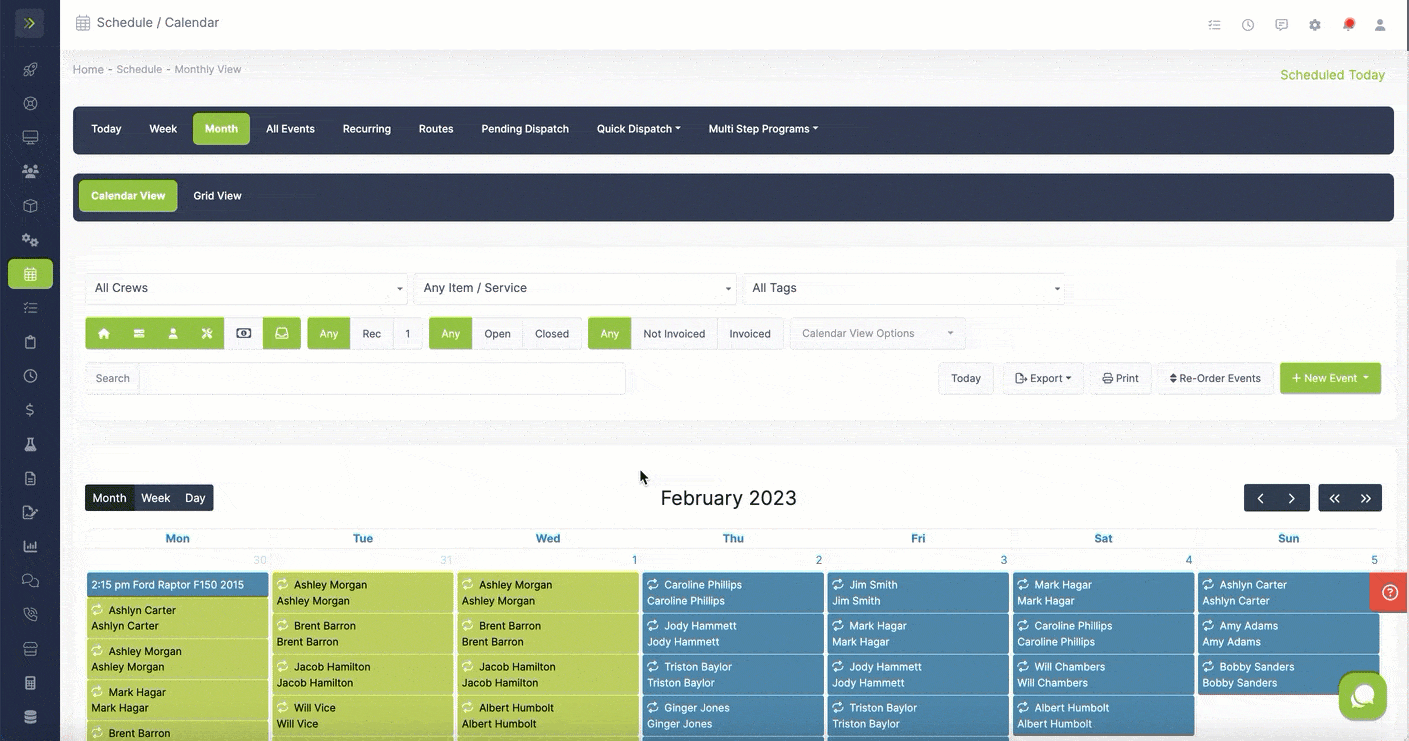Click the Re-Order Events button
This screenshot has height=741, width=1409.
(1215, 378)
